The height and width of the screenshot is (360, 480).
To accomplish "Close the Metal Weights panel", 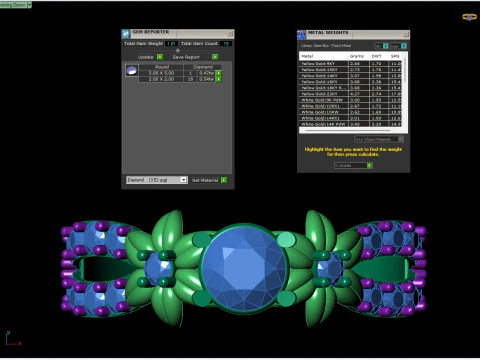I will 406,35.
